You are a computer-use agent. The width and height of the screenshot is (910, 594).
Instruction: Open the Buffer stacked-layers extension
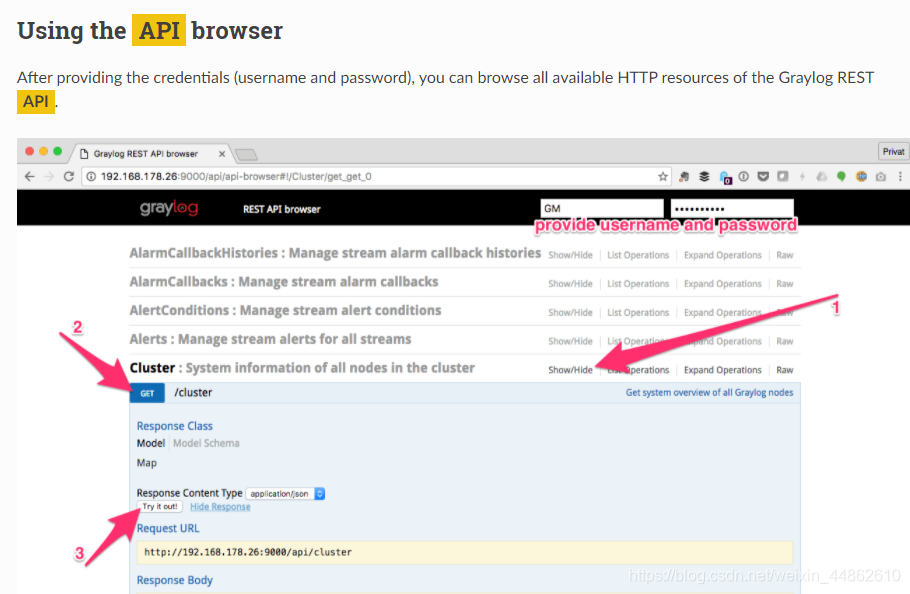tap(704, 176)
